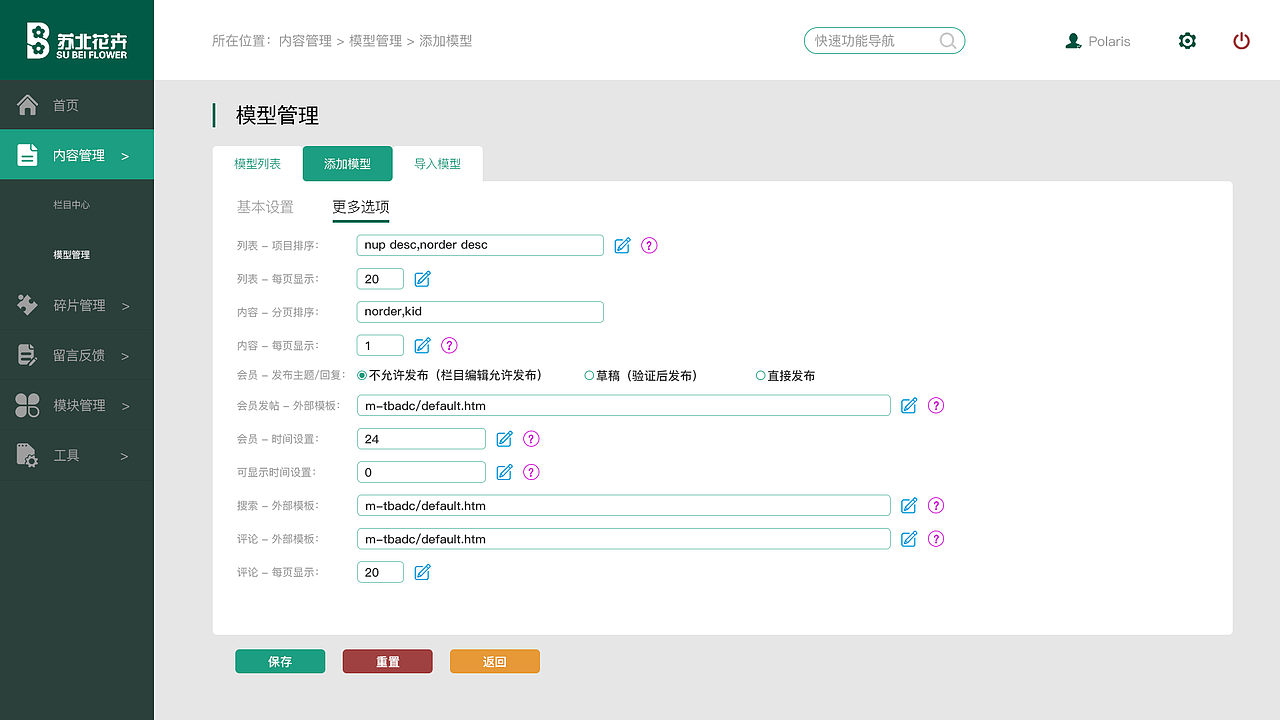The width and height of the screenshot is (1280, 720).
Task: Expand the 模块管理 sidebar menu
Action: coord(77,405)
